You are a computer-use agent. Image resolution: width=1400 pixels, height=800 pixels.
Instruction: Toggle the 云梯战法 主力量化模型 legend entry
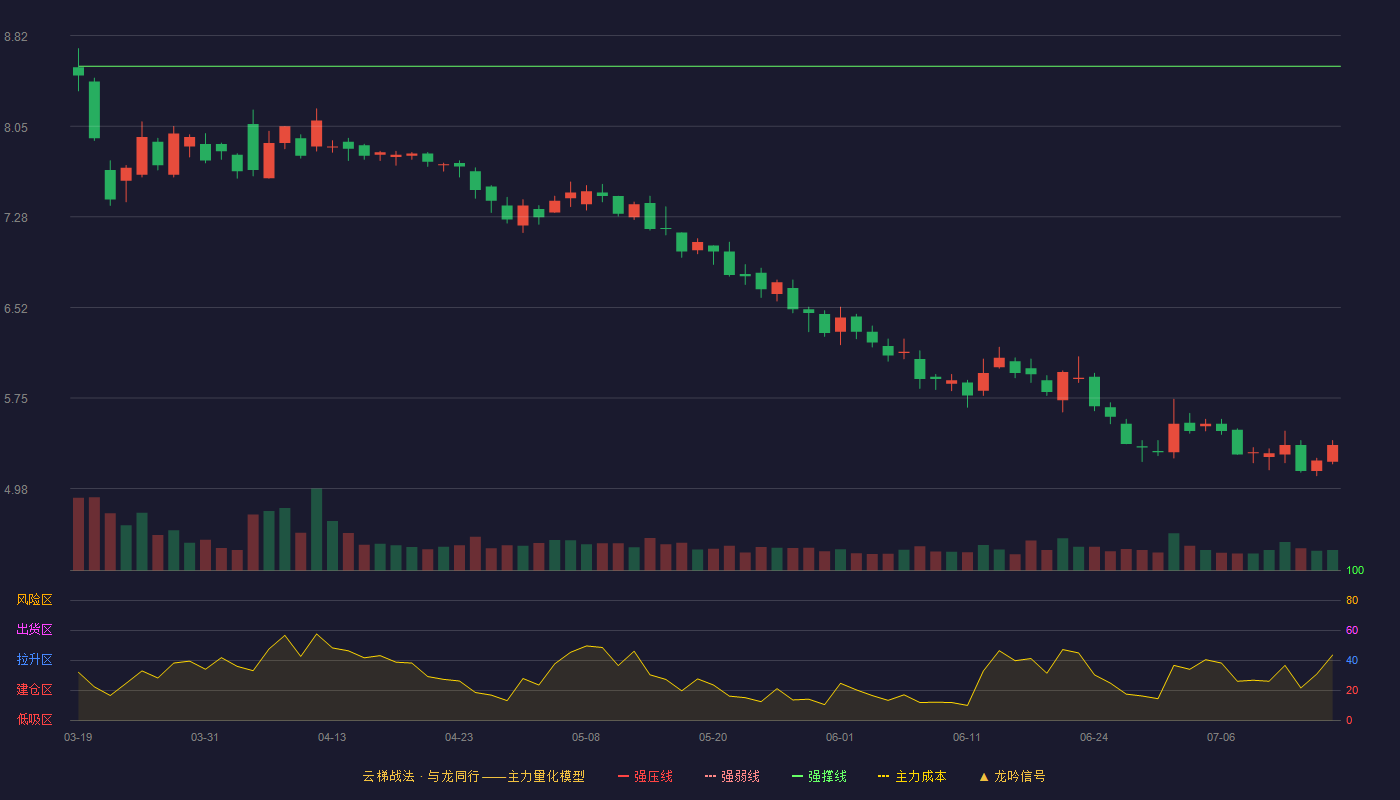(473, 776)
